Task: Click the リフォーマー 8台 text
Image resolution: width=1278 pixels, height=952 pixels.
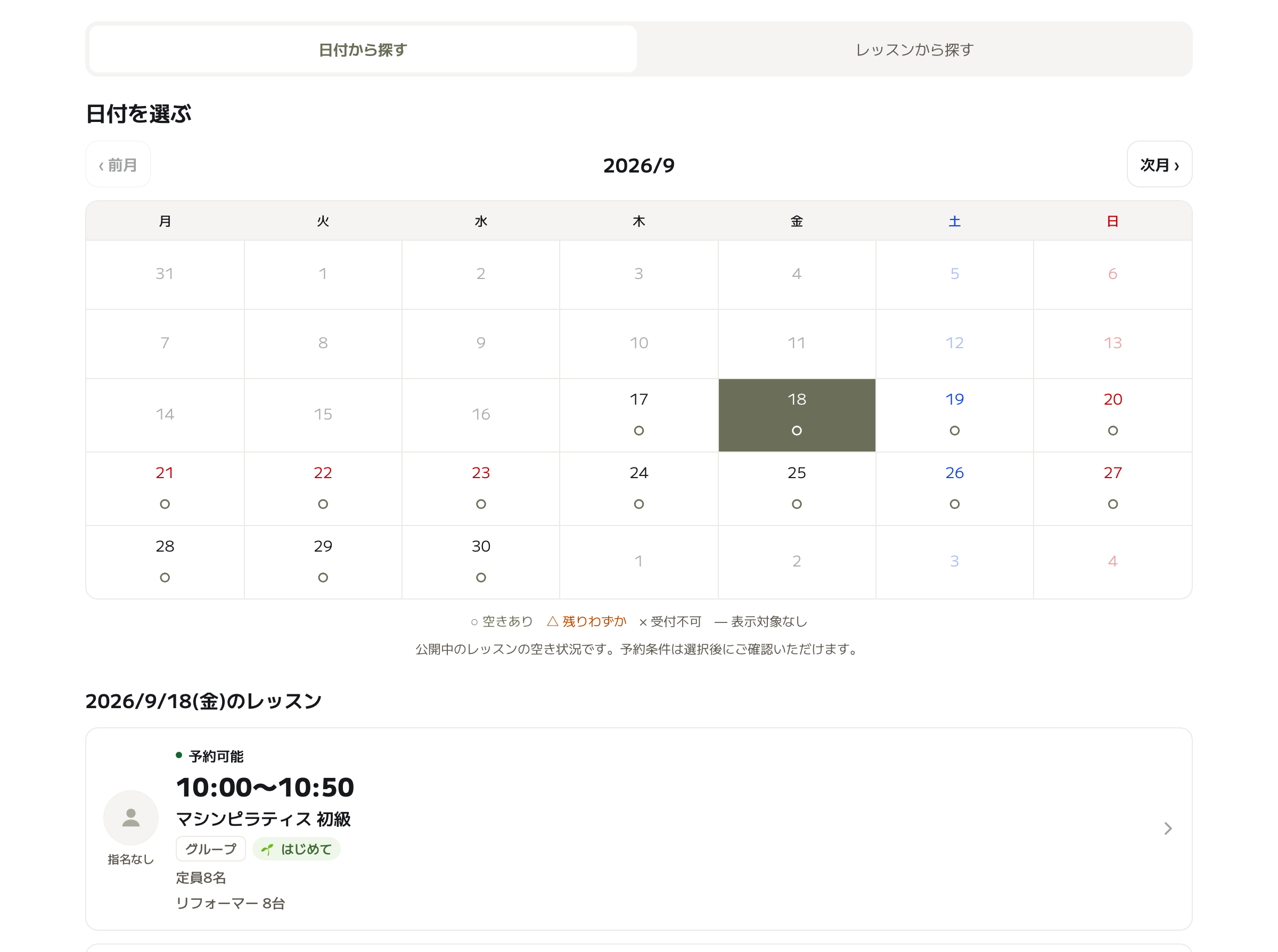Action: point(230,903)
